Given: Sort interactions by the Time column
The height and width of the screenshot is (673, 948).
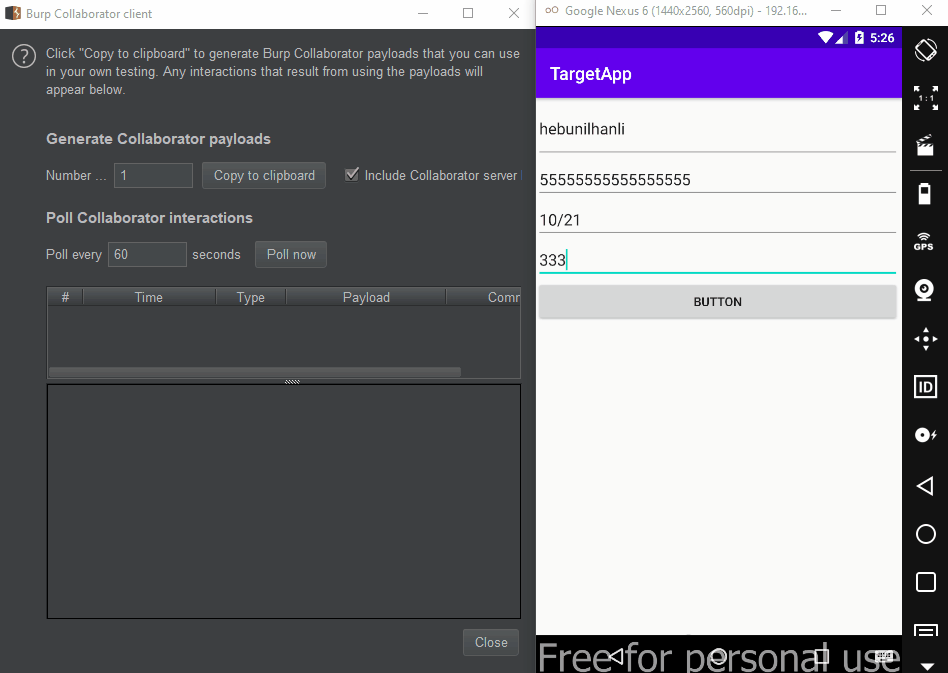Looking at the screenshot, I should (x=148, y=297).
